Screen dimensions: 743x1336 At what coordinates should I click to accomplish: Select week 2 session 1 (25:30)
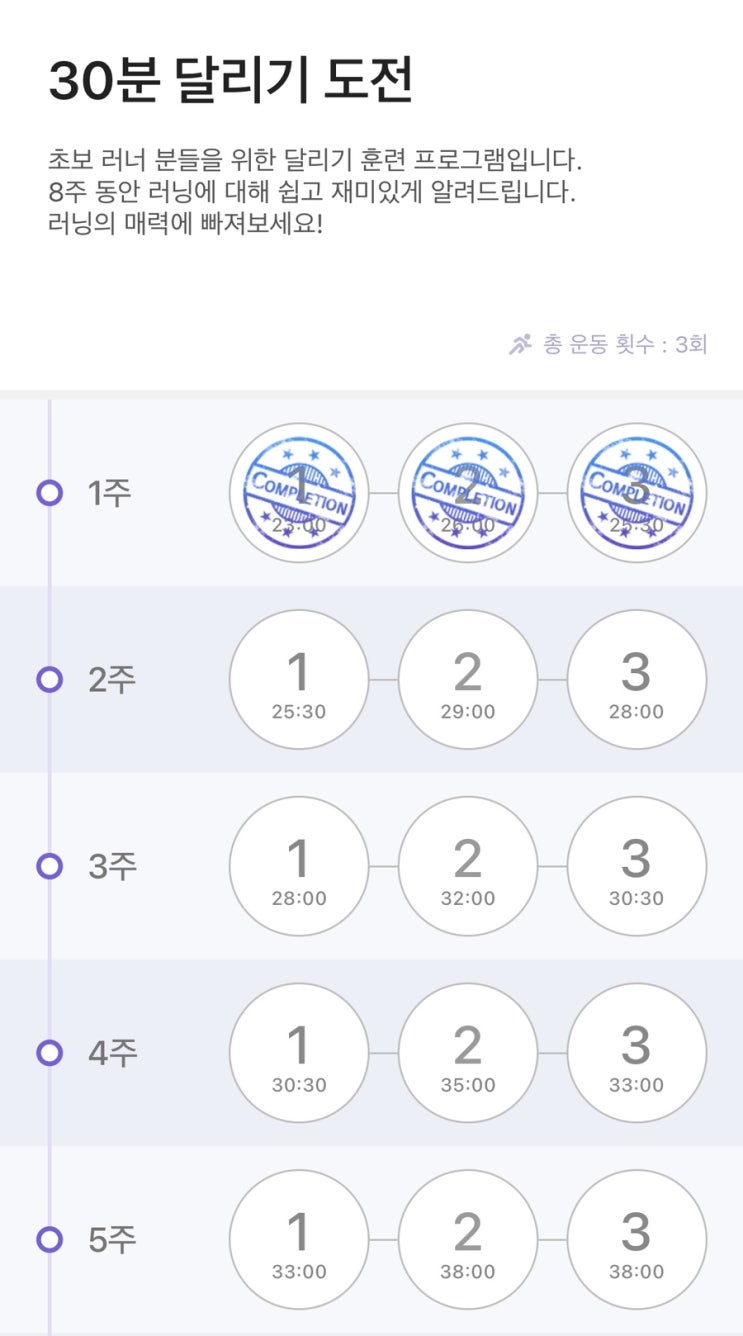(x=299, y=680)
